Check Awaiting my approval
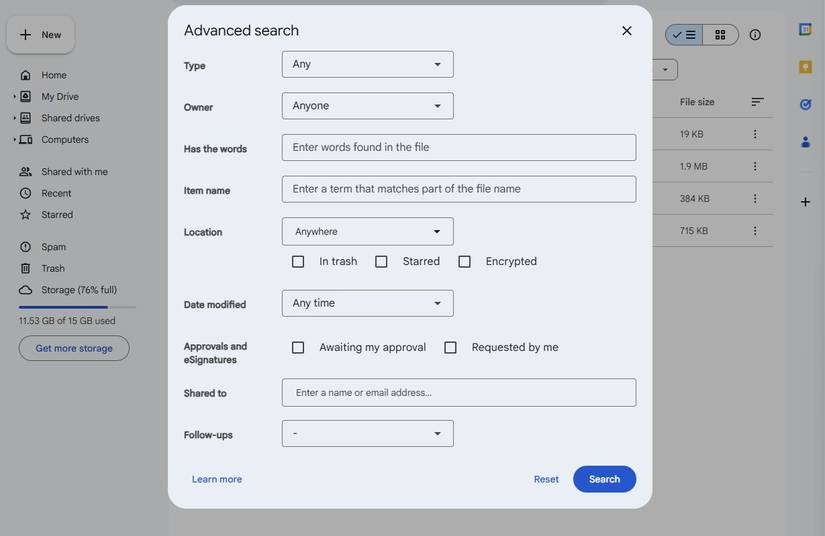The width and height of the screenshot is (825, 536). tap(298, 348)
